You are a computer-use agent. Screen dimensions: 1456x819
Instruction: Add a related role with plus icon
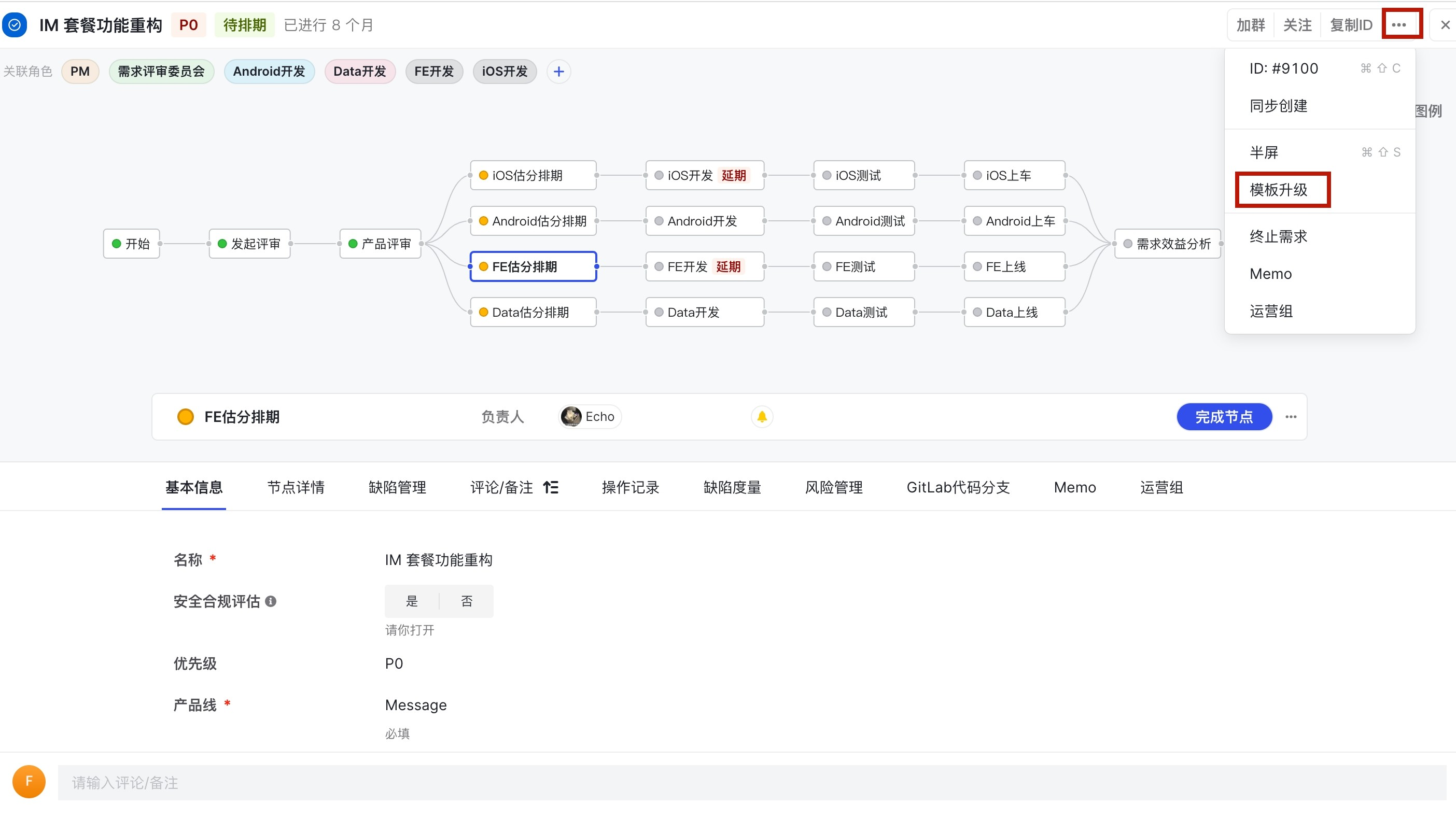[558, 71]
